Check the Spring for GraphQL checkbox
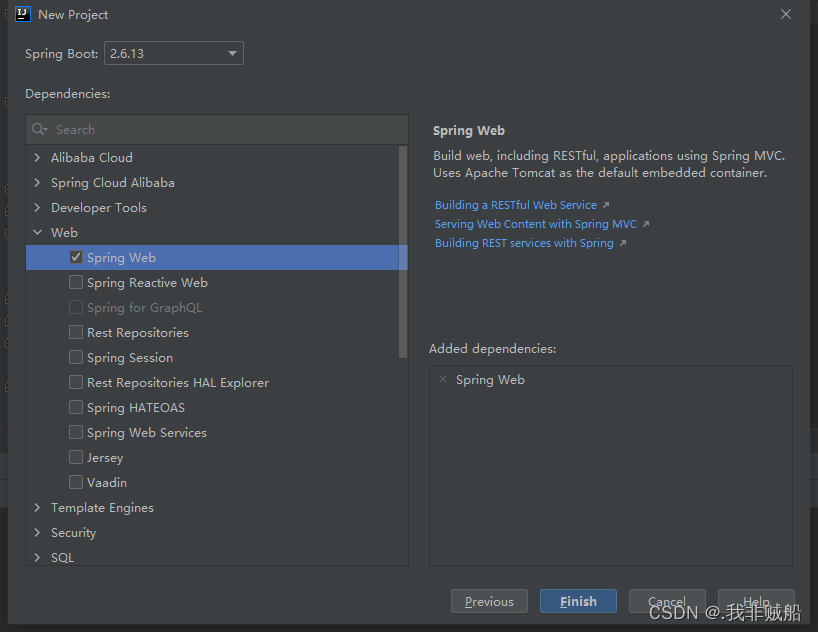 [x=76, y=307]
